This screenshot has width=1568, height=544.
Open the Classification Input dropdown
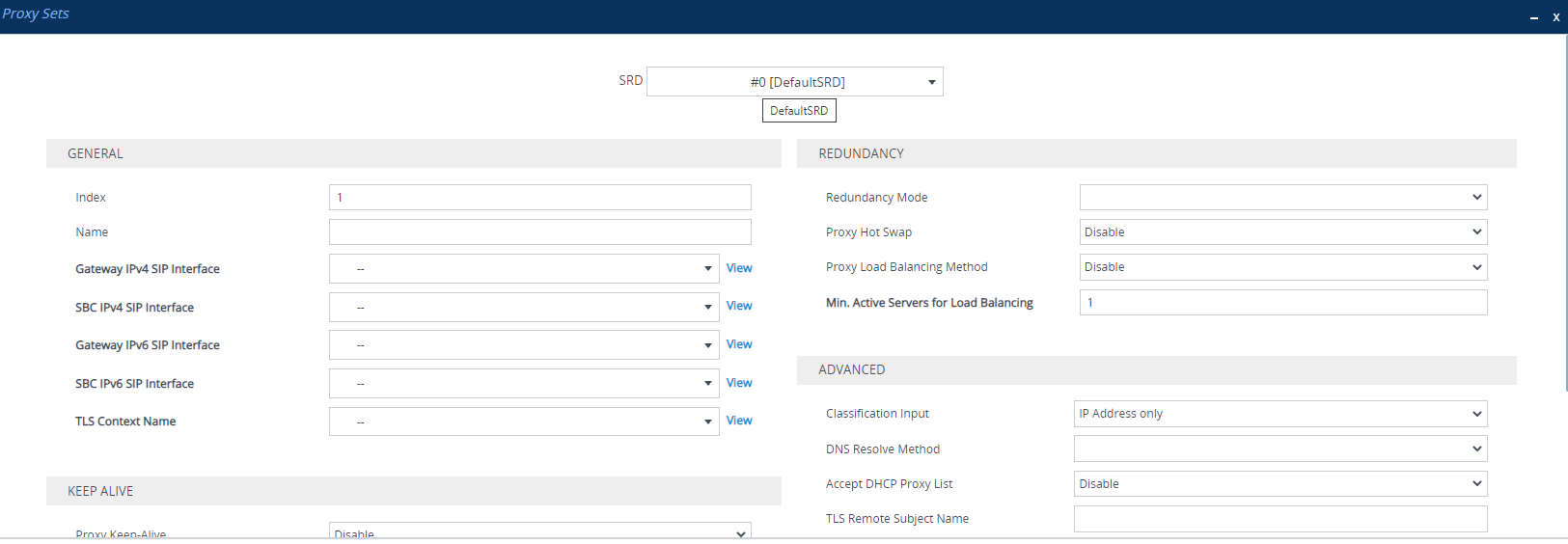point(1279,414)
